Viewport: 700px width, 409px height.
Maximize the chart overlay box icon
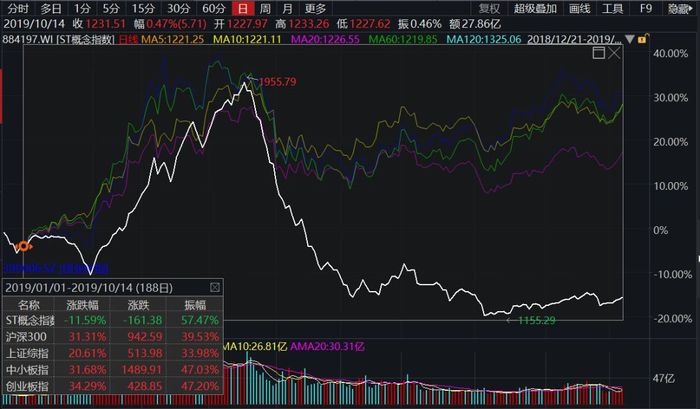pos(599,53)
